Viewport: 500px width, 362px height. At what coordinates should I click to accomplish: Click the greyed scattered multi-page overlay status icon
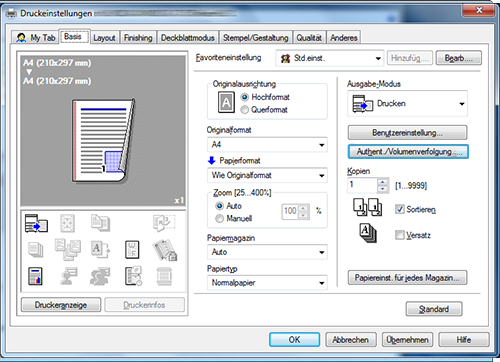[x=68, y=249]
